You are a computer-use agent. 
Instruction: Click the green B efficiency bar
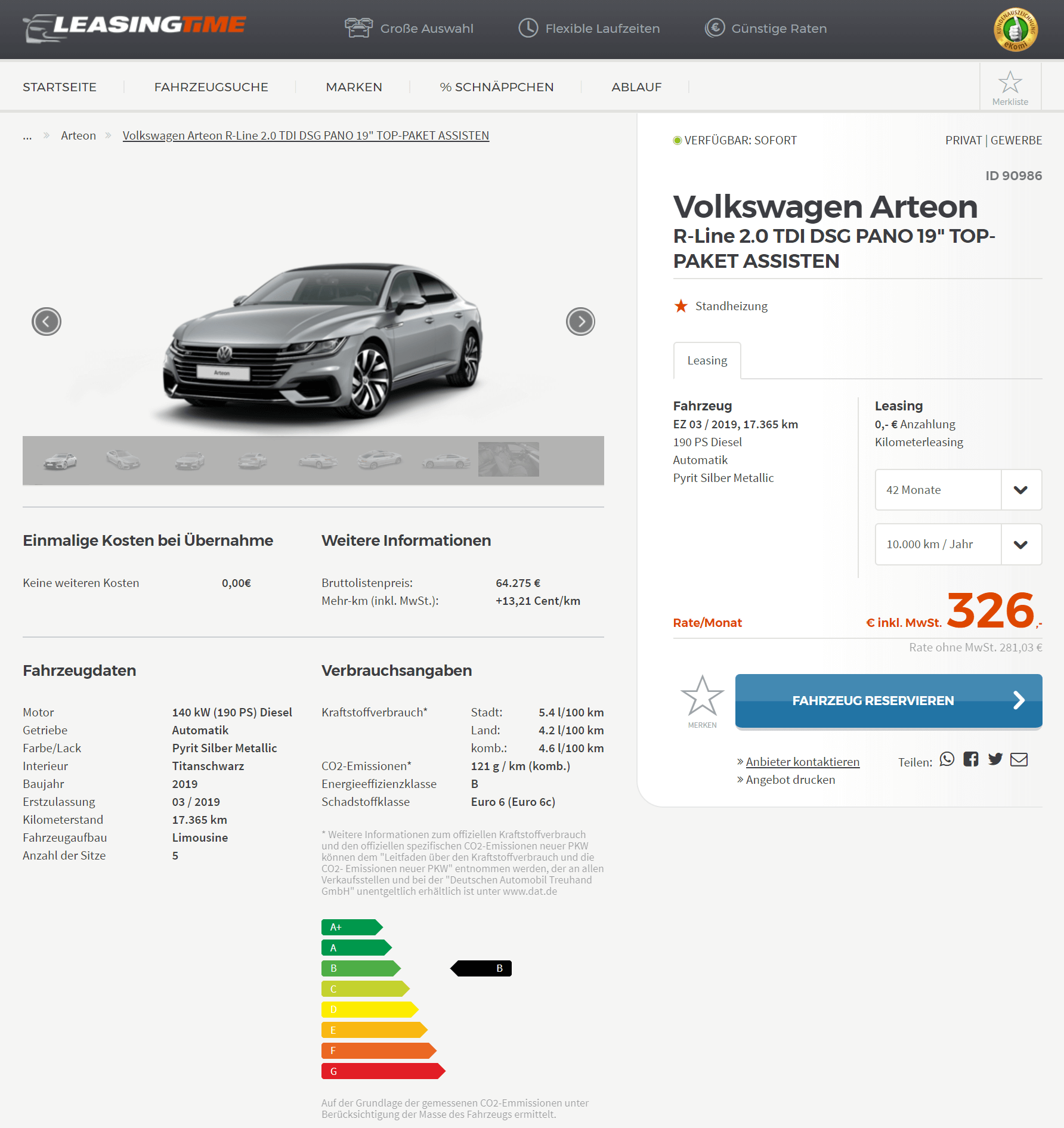coord(361,968)
